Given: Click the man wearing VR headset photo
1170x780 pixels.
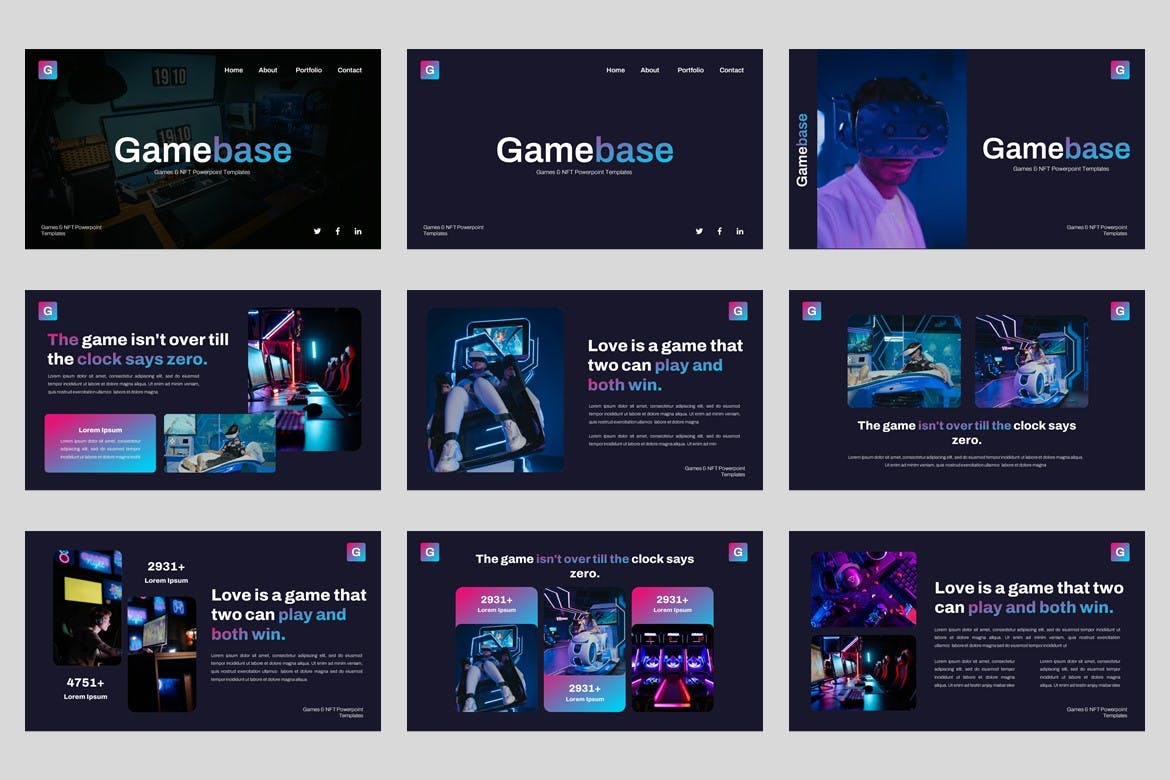Looking at the screenshot, I should 880,150.
